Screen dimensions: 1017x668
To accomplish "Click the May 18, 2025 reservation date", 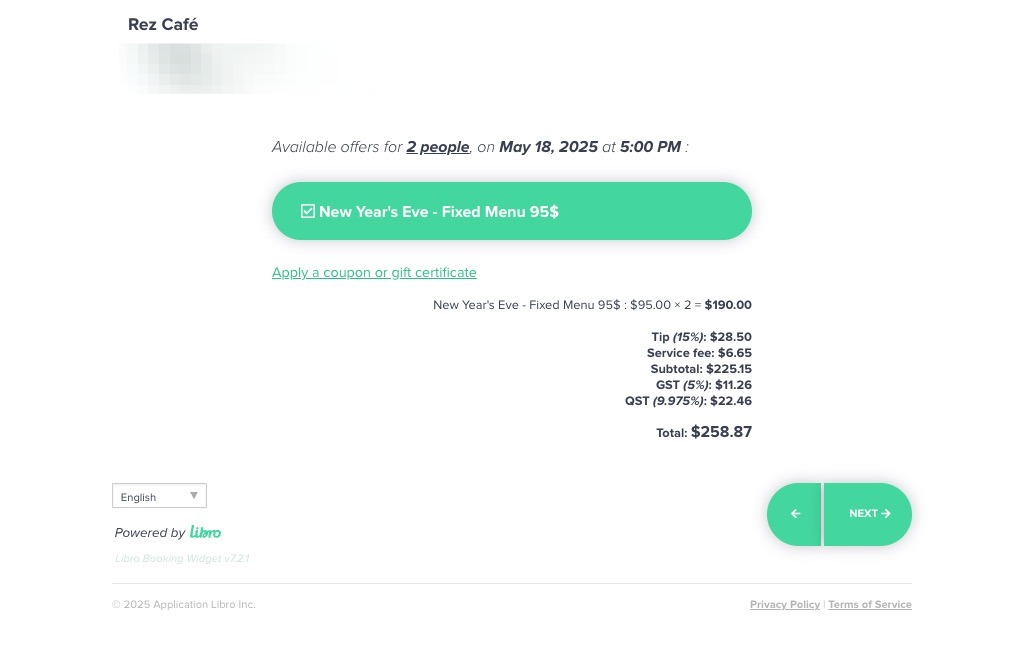I will coord(548,147).
